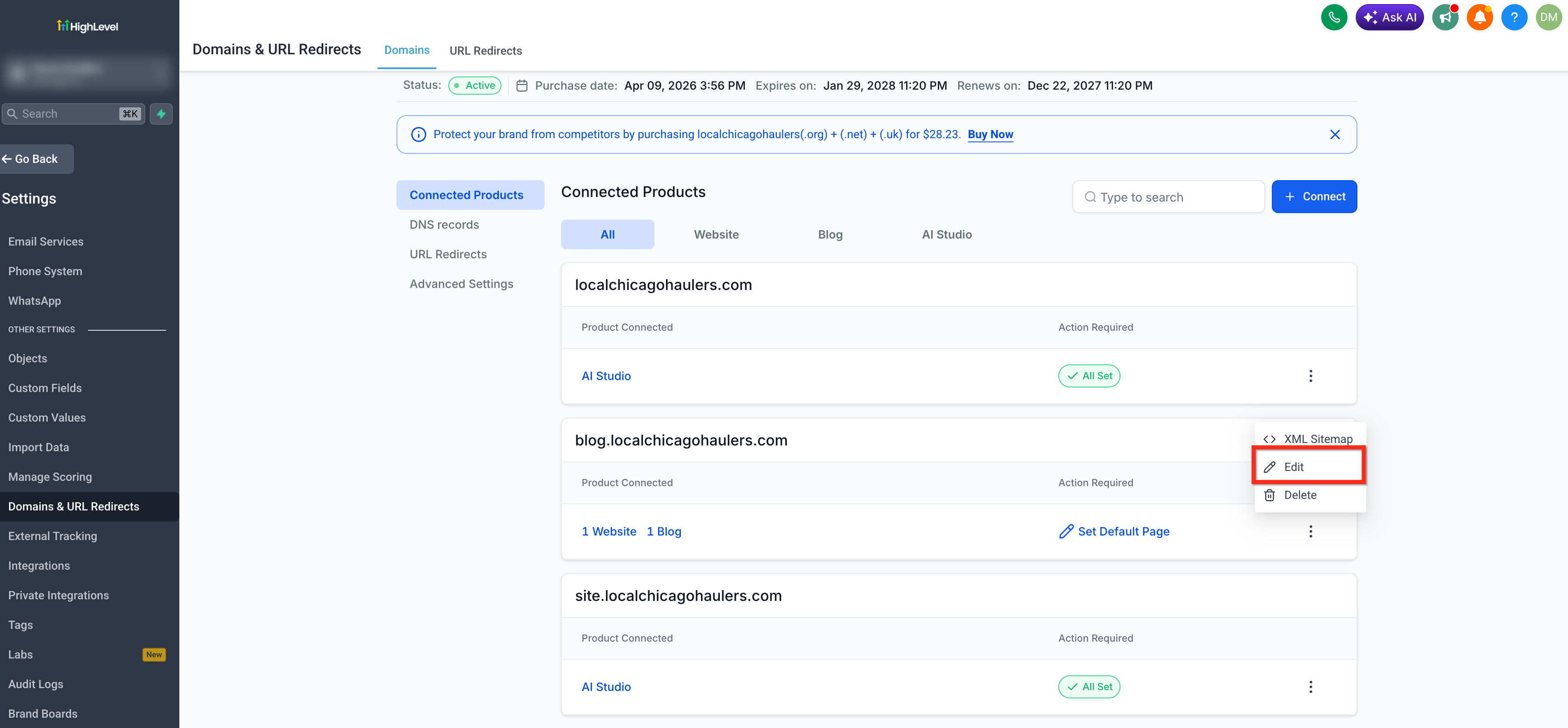Screen dimensions: 1568x728
Task: Open the three-dot menu for localchicagohaulers.com
Action: [1311, 376]
